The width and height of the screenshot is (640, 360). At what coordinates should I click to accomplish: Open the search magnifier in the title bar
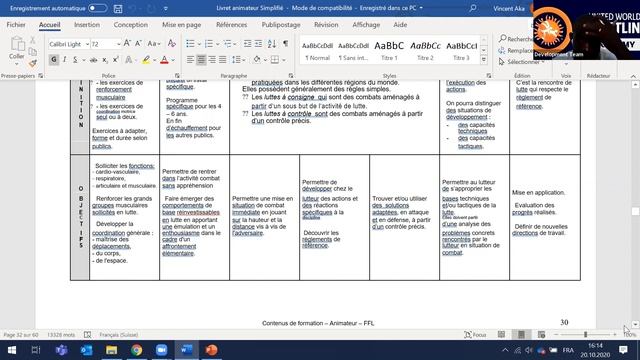click(x=473, y=8)
